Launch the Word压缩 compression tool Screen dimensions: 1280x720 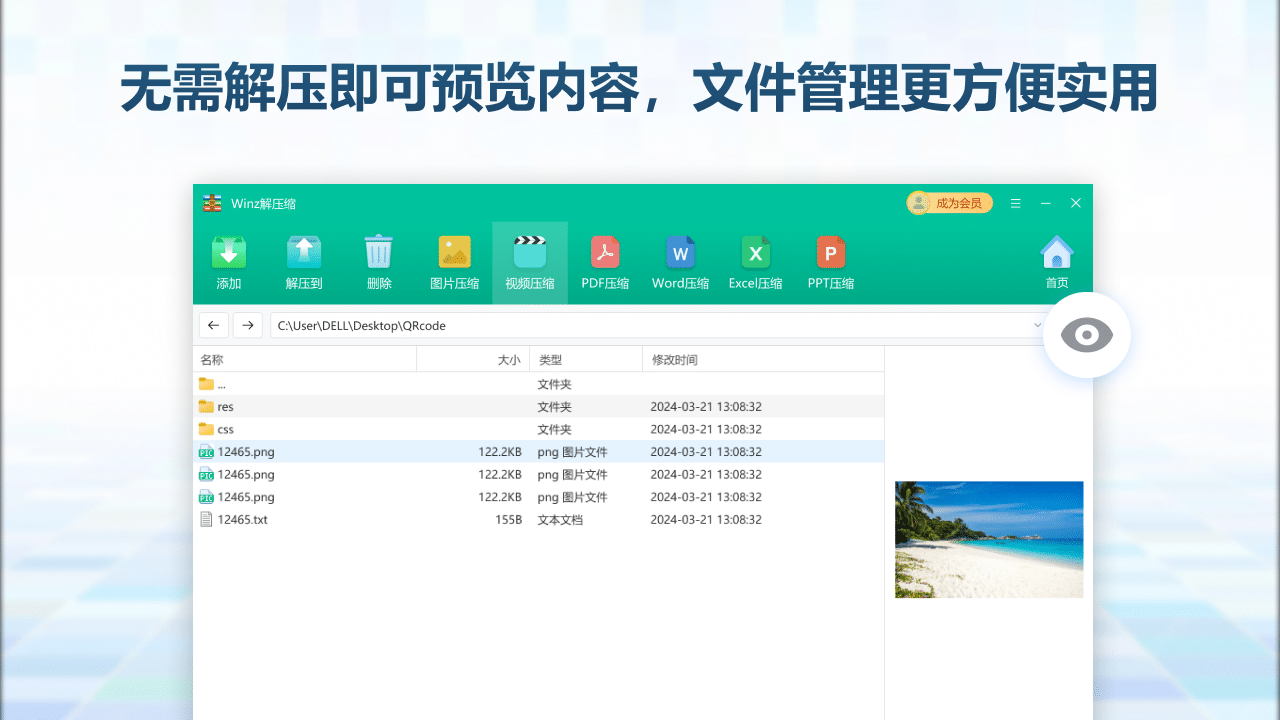tap(680, 260)
